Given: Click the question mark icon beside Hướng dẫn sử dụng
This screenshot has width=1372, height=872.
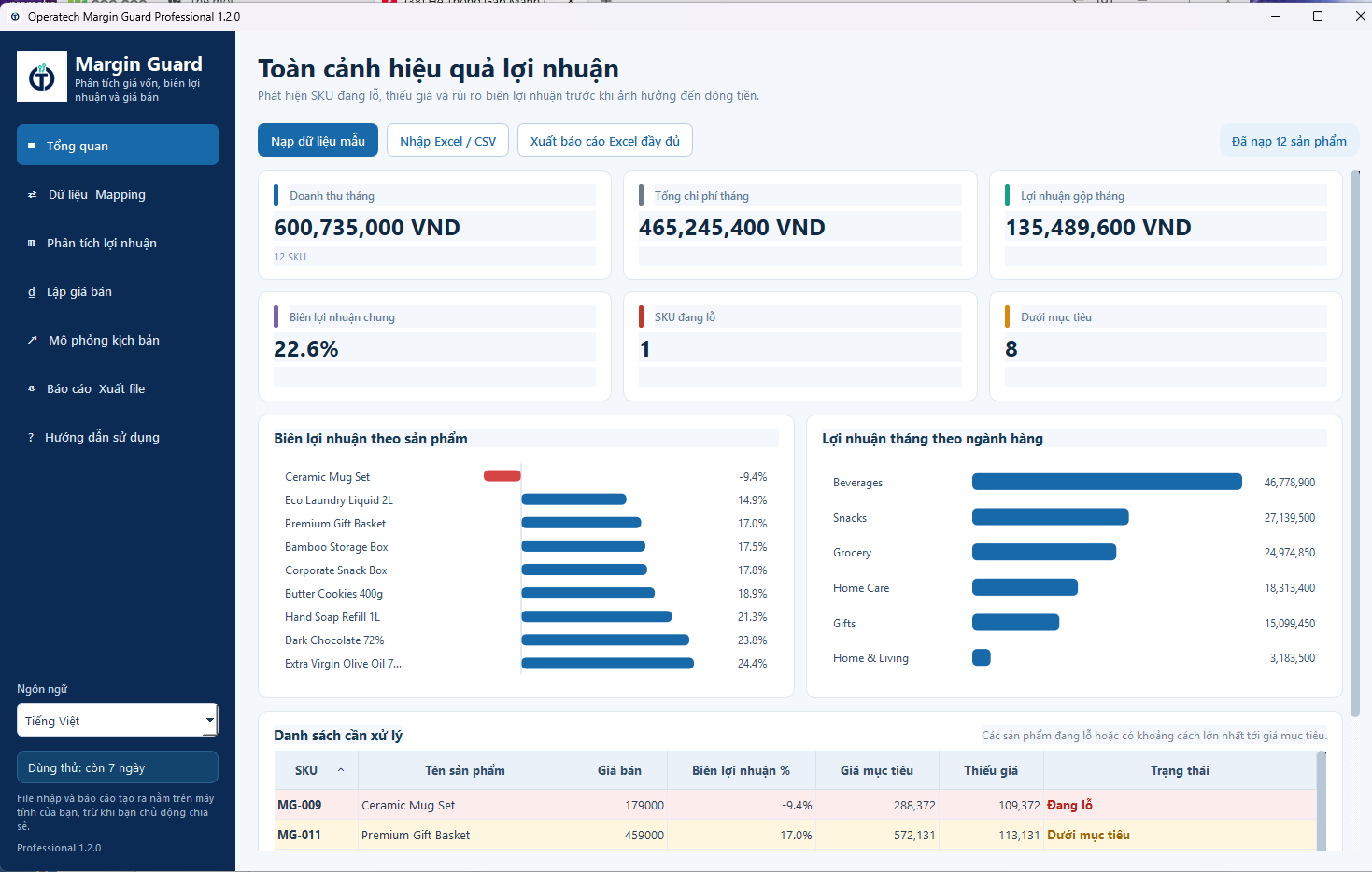Looking at the screenshot, I should click(x=31, y=438).
